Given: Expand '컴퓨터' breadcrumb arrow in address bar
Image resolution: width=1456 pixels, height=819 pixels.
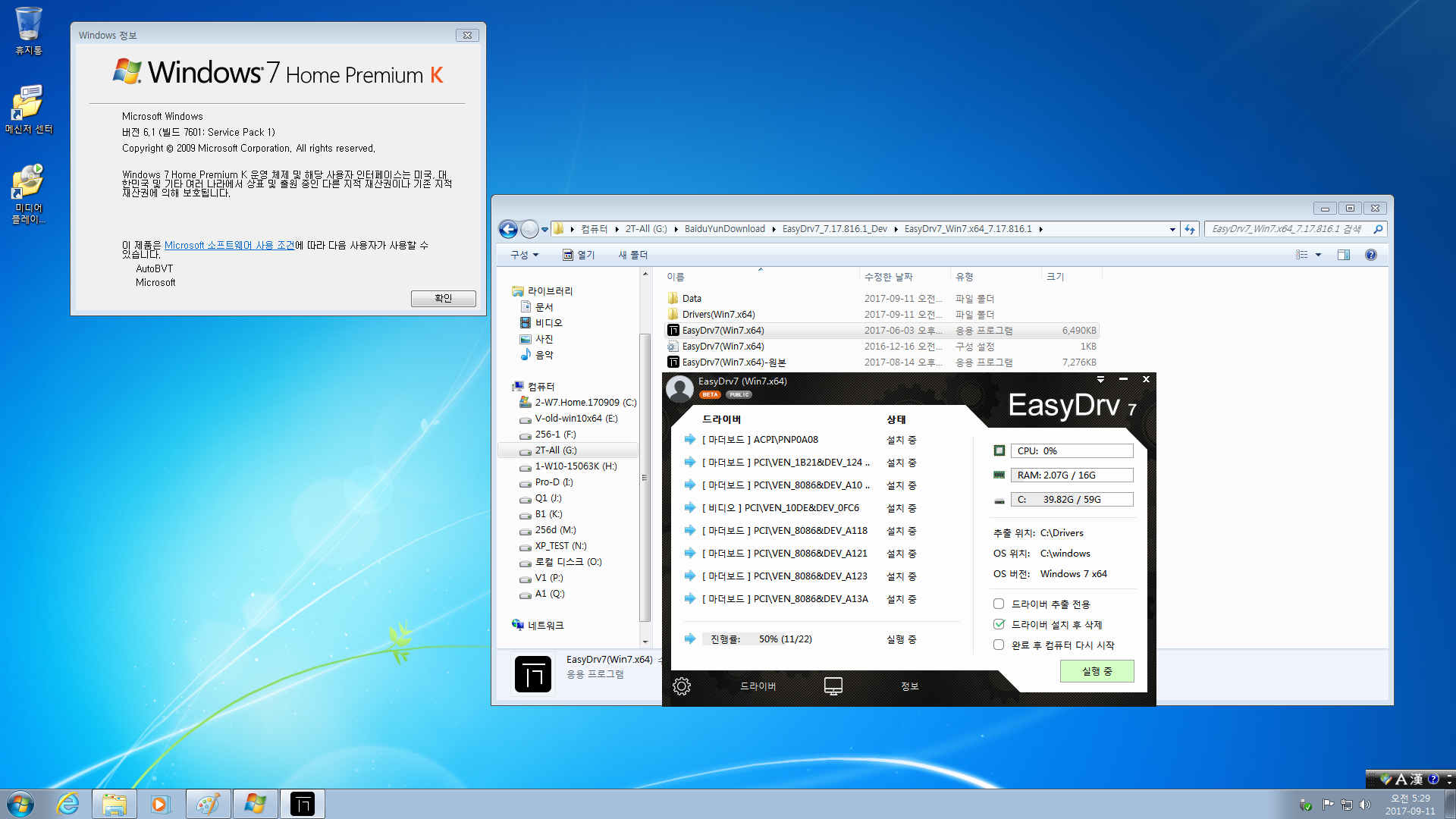Looking at the screenshot, I should coord(617,229).
